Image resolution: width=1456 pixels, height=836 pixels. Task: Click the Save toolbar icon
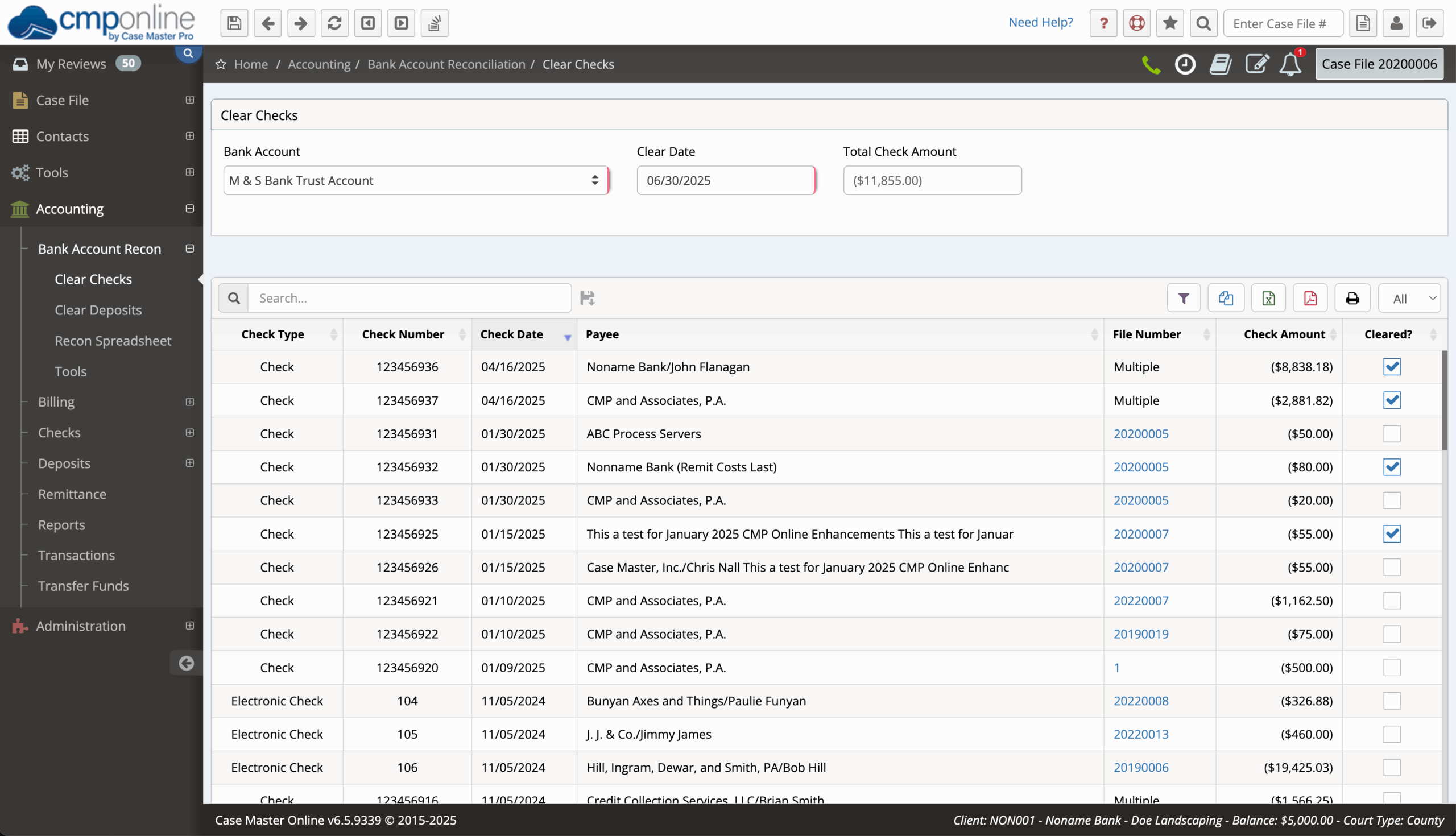[x=234, y=23]
